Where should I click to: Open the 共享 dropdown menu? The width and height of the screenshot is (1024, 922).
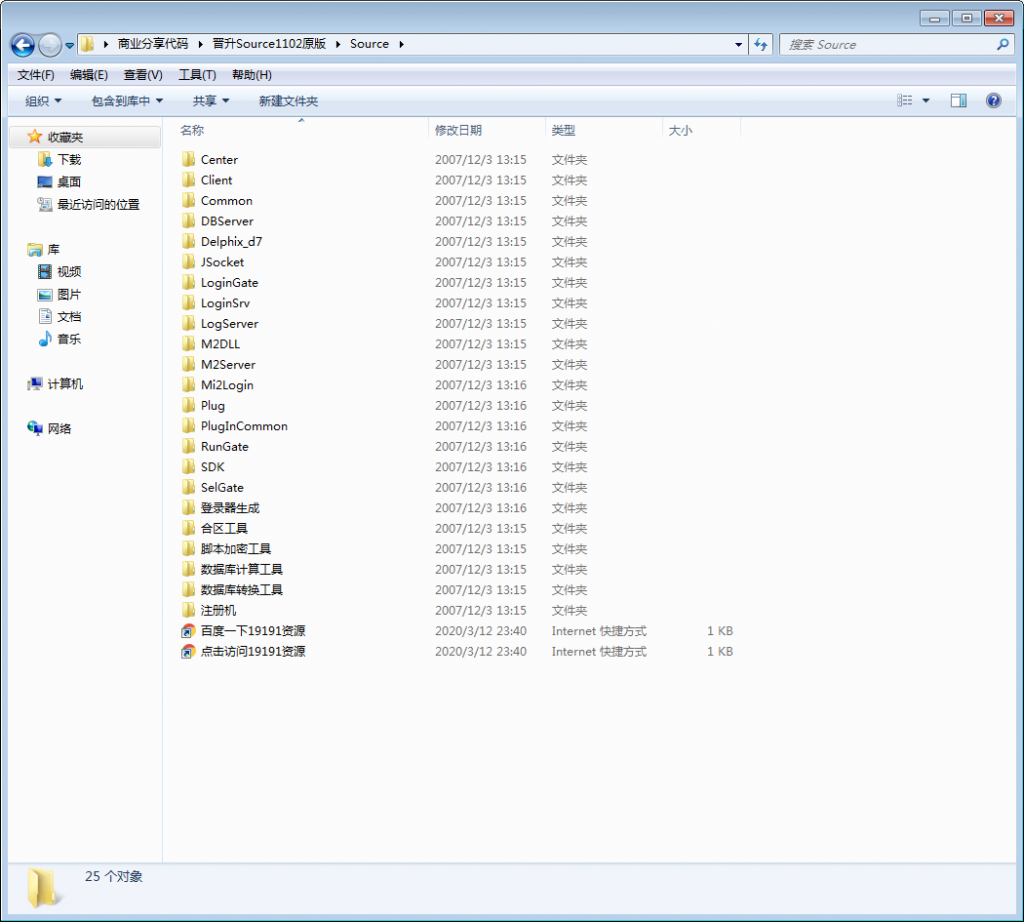210,101
